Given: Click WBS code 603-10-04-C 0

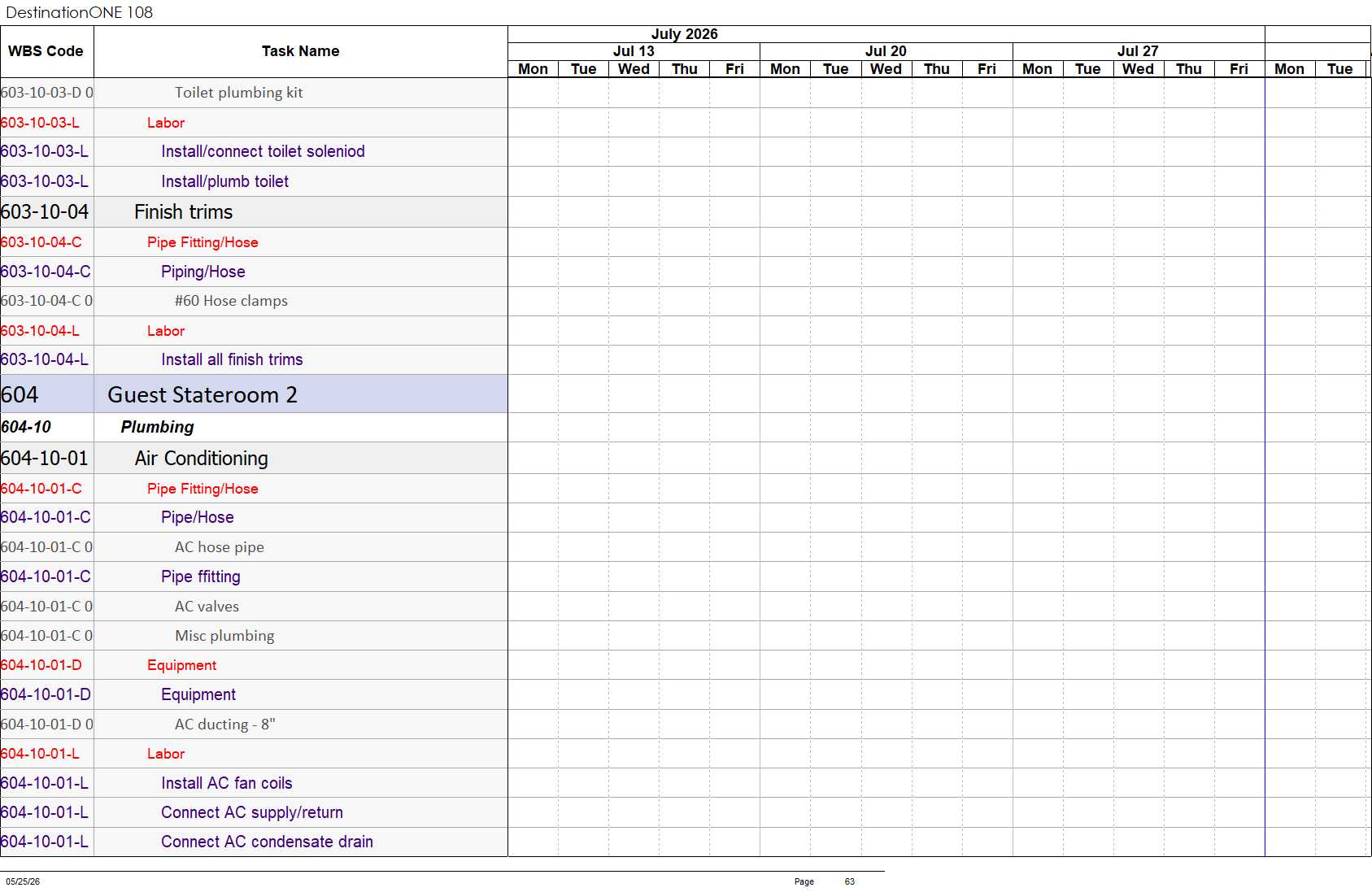Looking at the screenshot, I should tap(46, 301).
